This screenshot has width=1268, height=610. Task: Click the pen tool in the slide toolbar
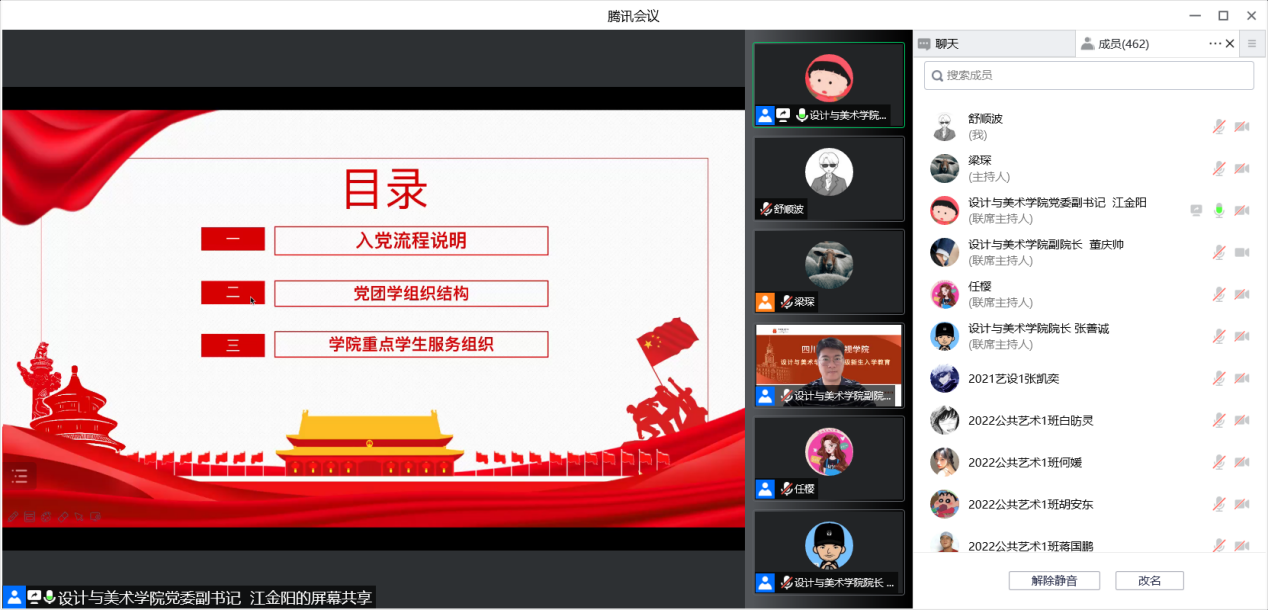pos(13,517)
